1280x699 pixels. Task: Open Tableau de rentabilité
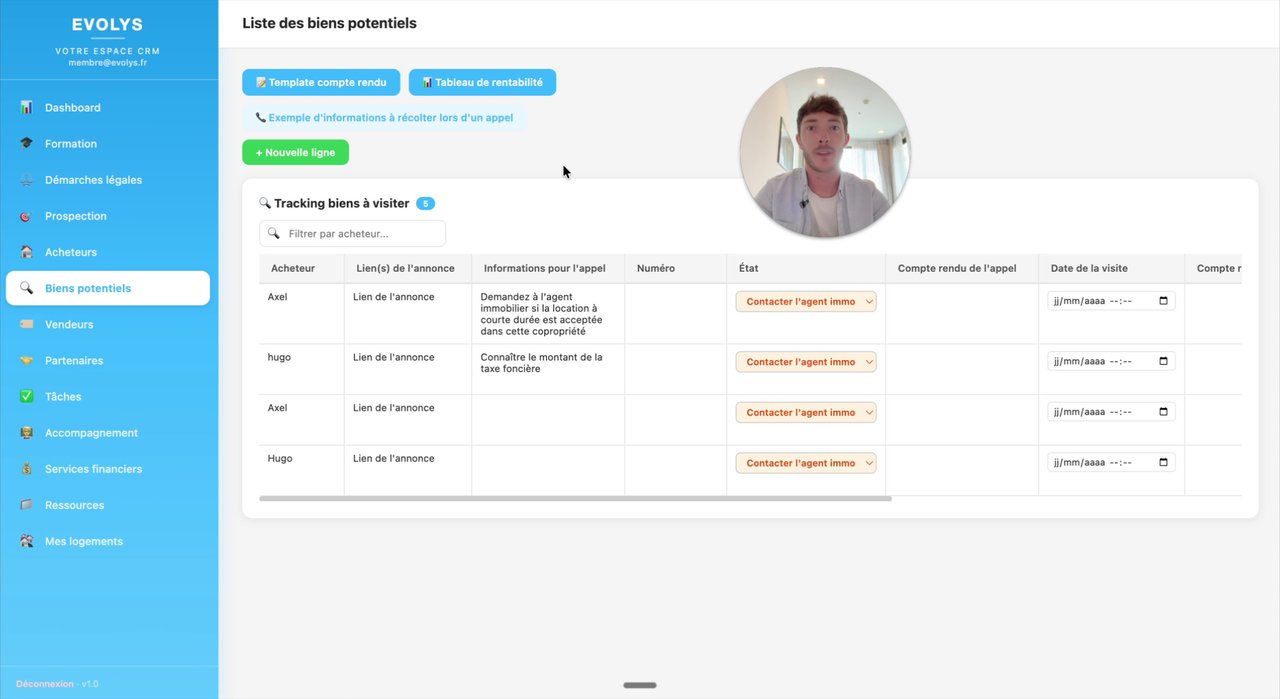[x=482, y=83]
